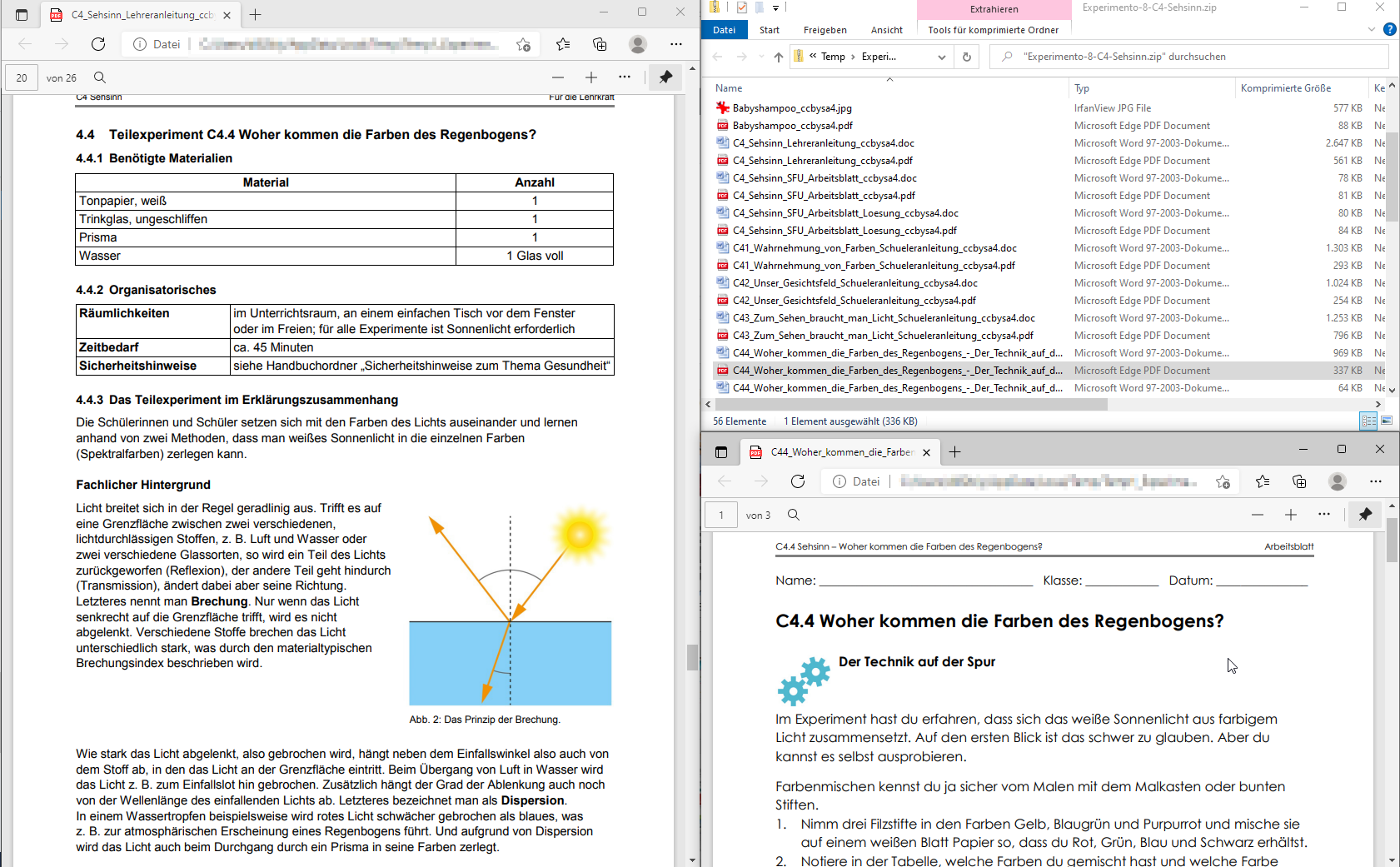Expand the Explorer ribbon chevron
1400x867 pixels.
click(x=1371, y=29)
